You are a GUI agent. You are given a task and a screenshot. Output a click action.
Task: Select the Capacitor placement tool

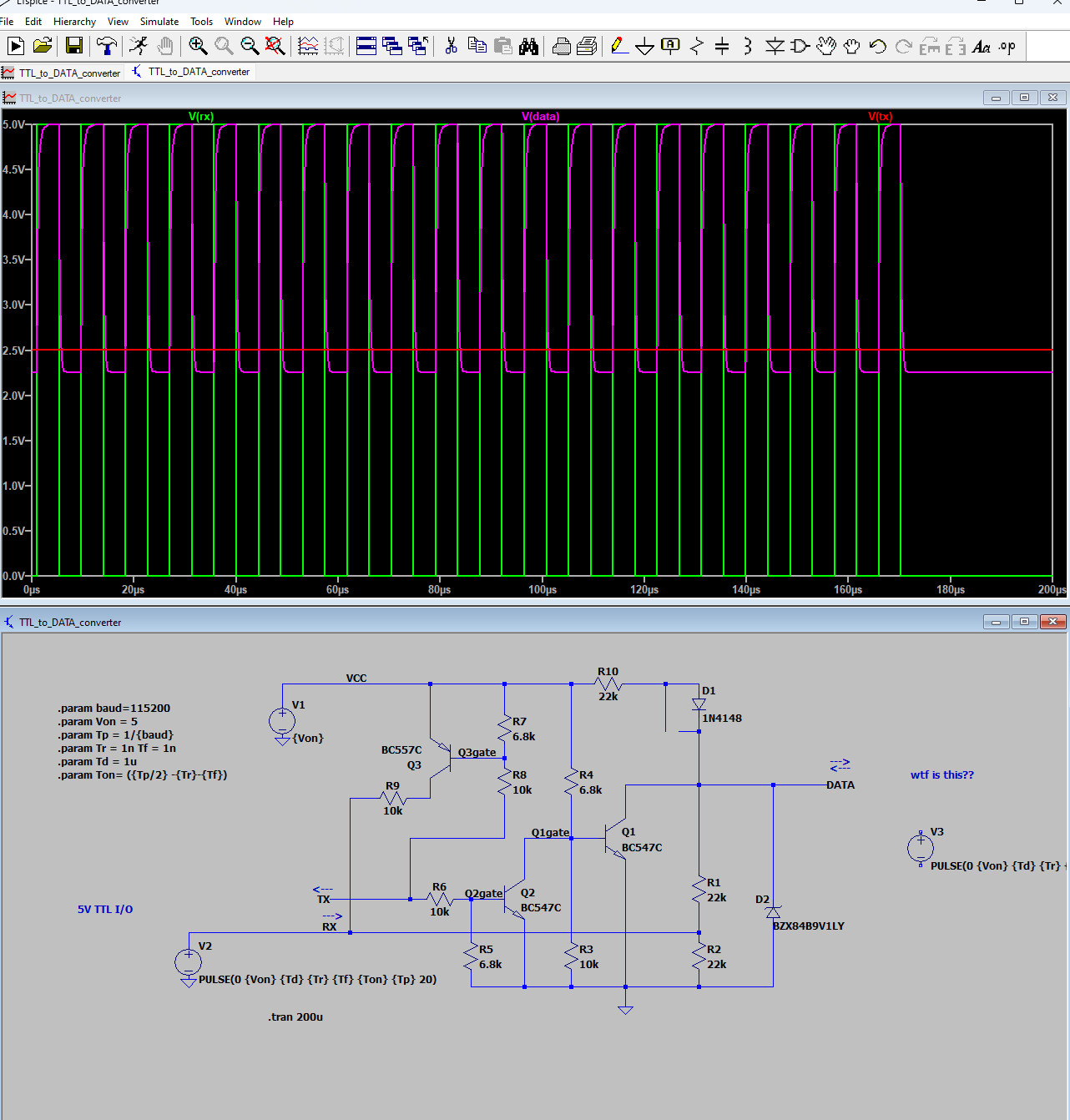click(722, 46)
